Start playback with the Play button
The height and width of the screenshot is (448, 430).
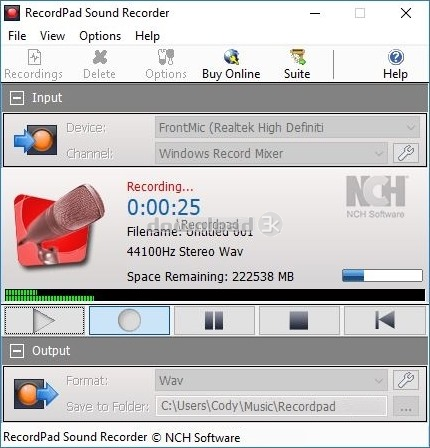tap(44, 321)
